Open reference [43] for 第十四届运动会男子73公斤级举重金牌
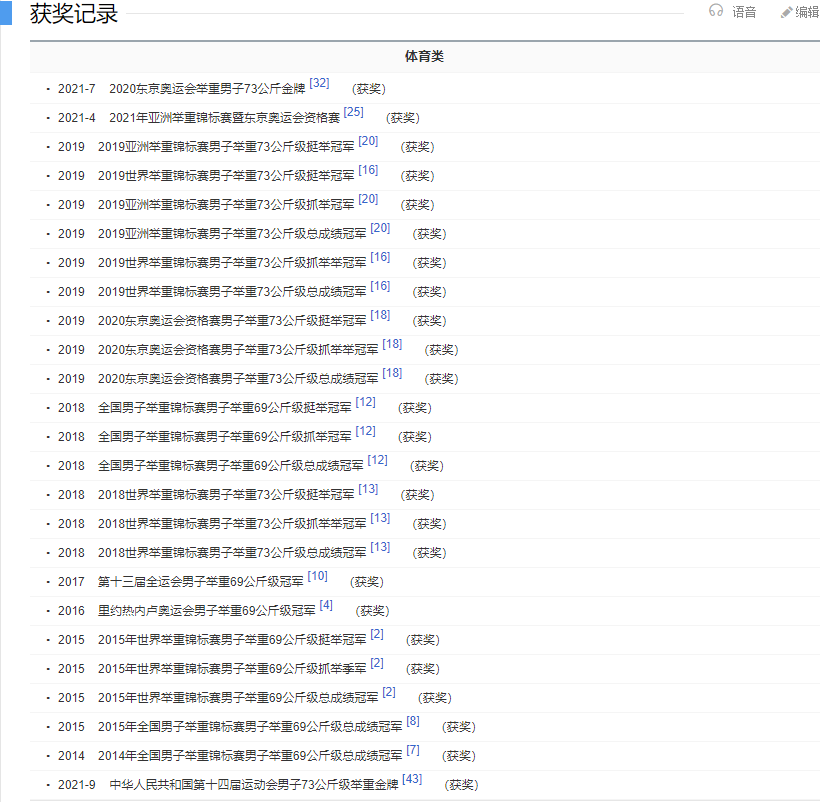Image resolution: width=822 pixels, height=802 pixels. (412, 779)
